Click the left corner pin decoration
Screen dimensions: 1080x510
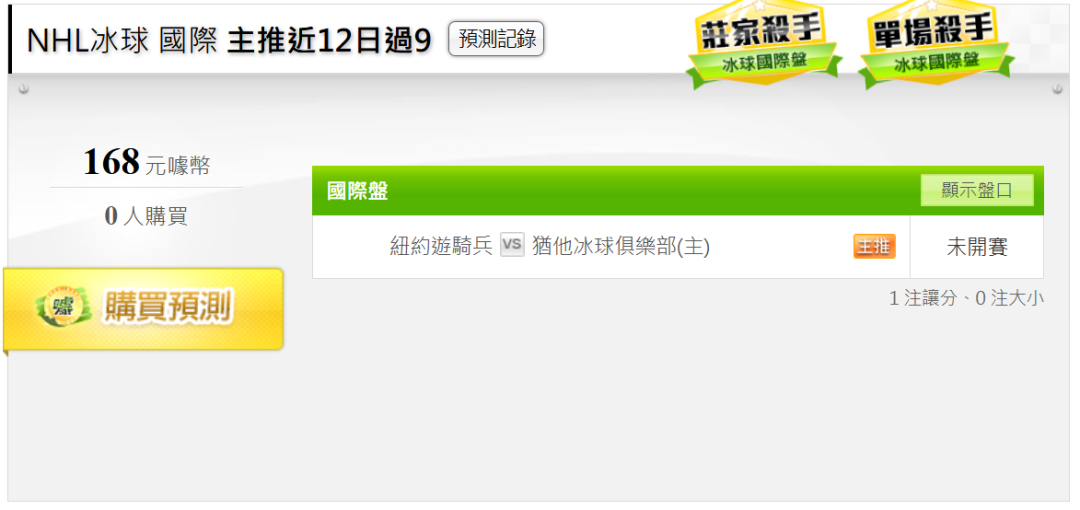pyautogui.click(x=23, y=89)
